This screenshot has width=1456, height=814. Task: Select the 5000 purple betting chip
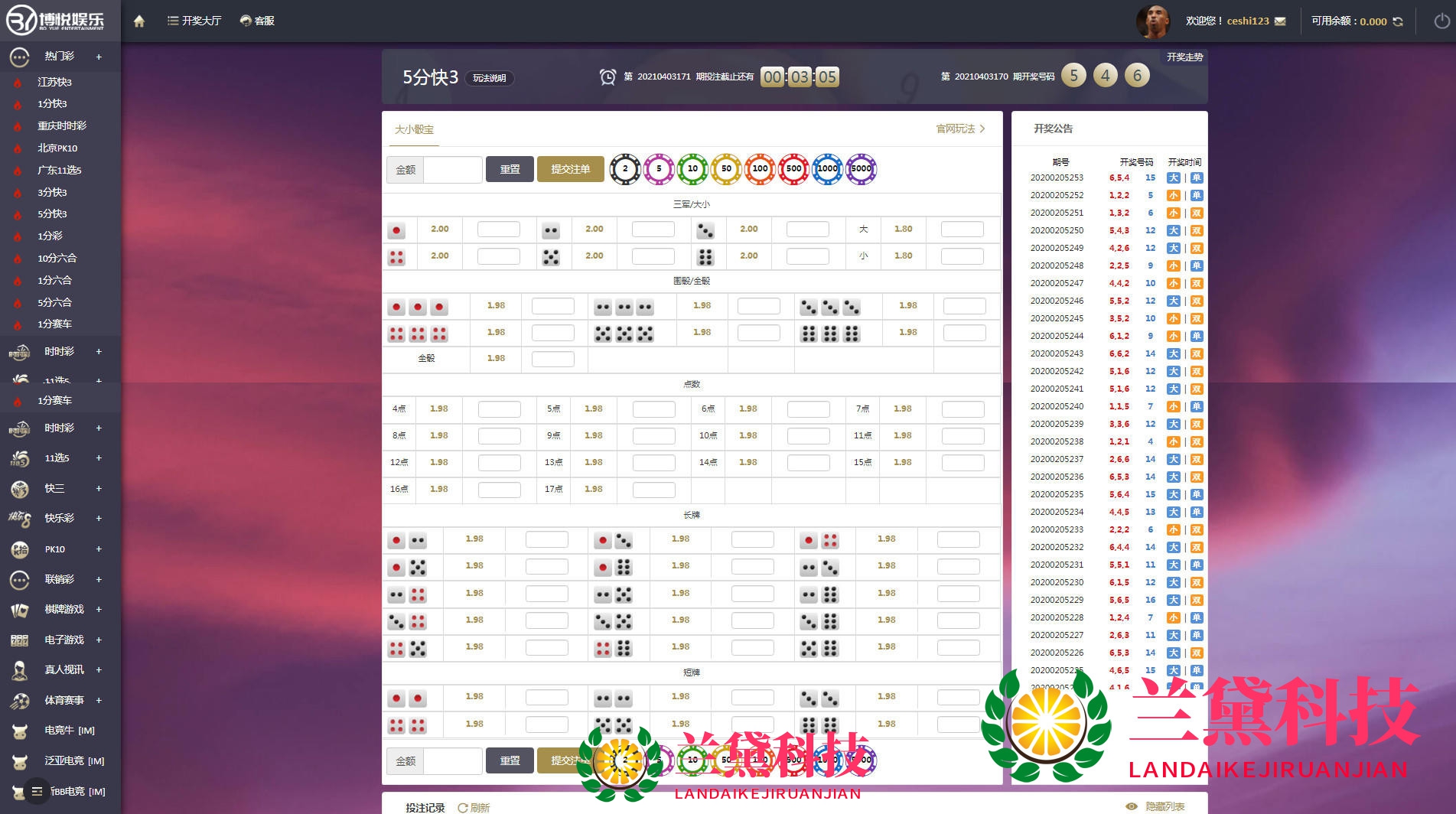tap(861, 169)
